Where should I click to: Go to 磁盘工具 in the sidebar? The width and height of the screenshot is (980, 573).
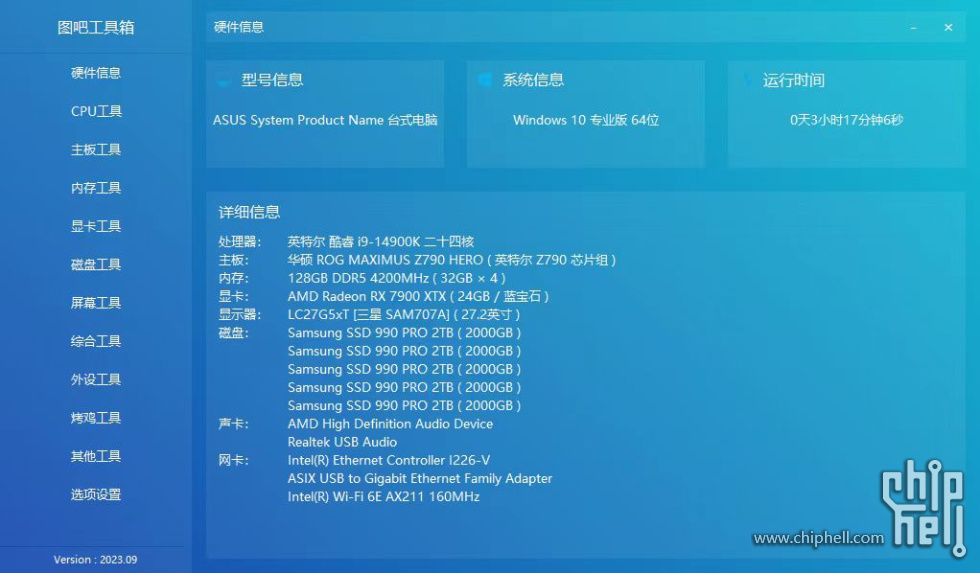pyautogui.click(x=96, y=264)
